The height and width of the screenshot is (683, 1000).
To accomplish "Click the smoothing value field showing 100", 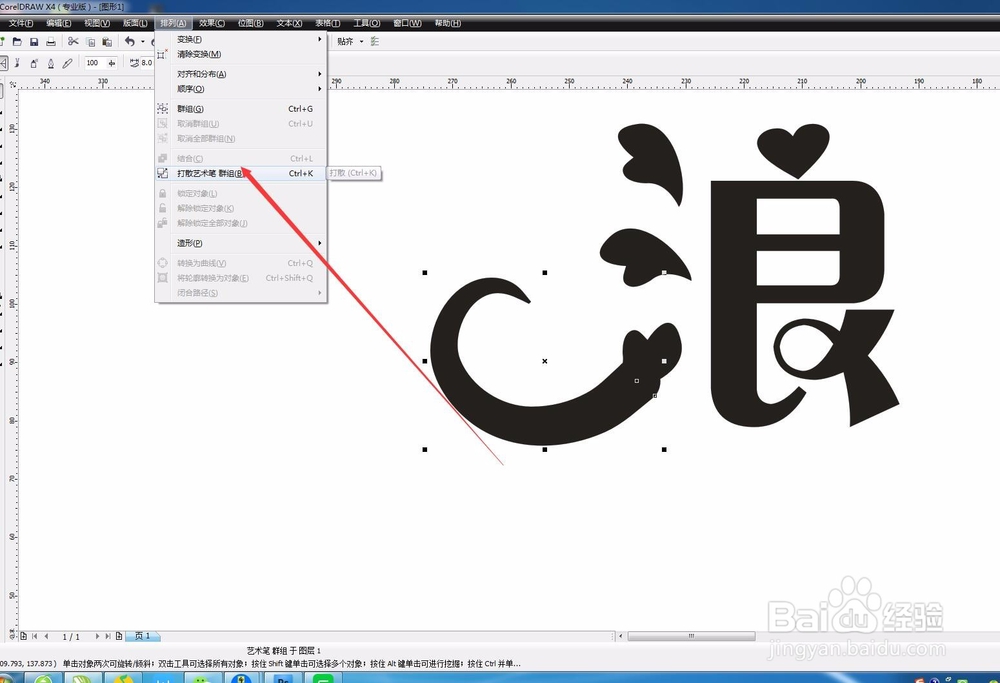I will pyautogui.click(x=94, y=63).
